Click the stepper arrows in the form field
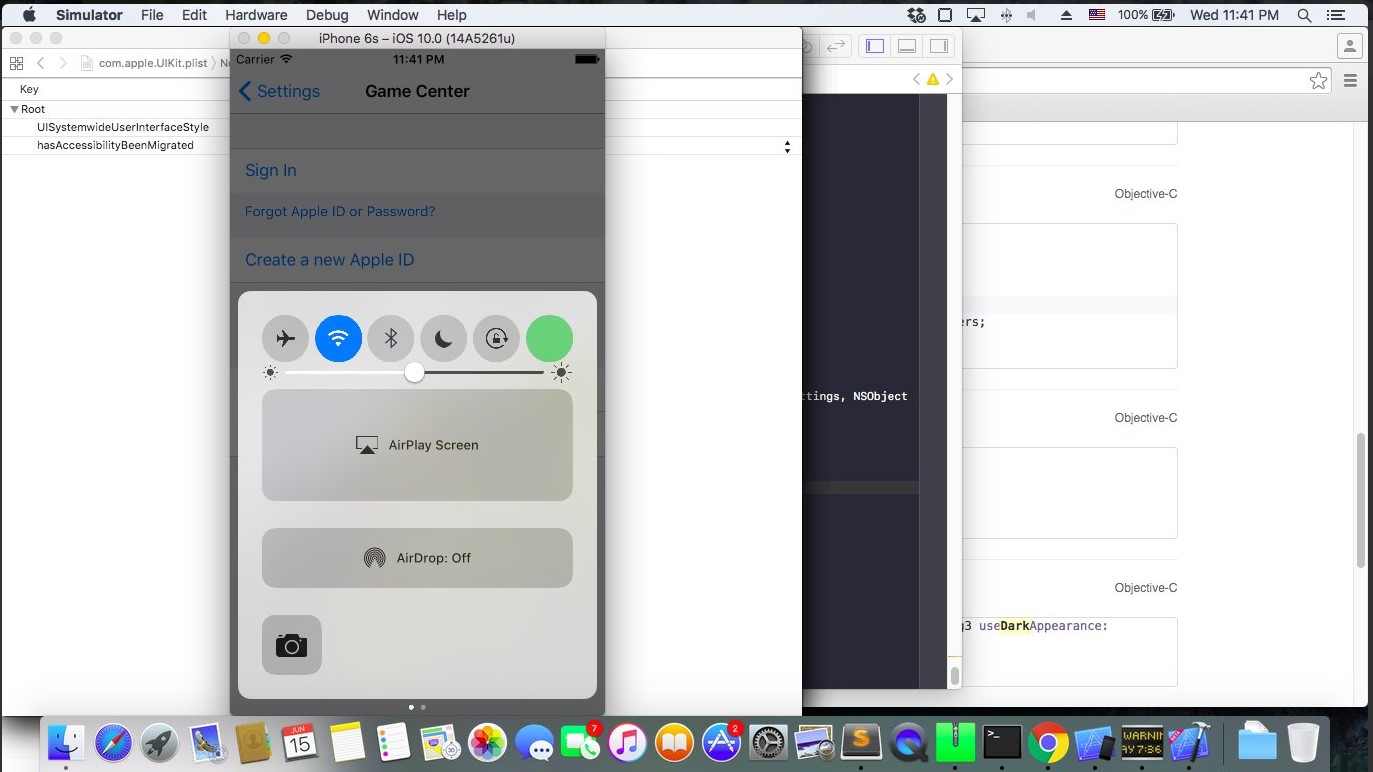 [788, 146]
